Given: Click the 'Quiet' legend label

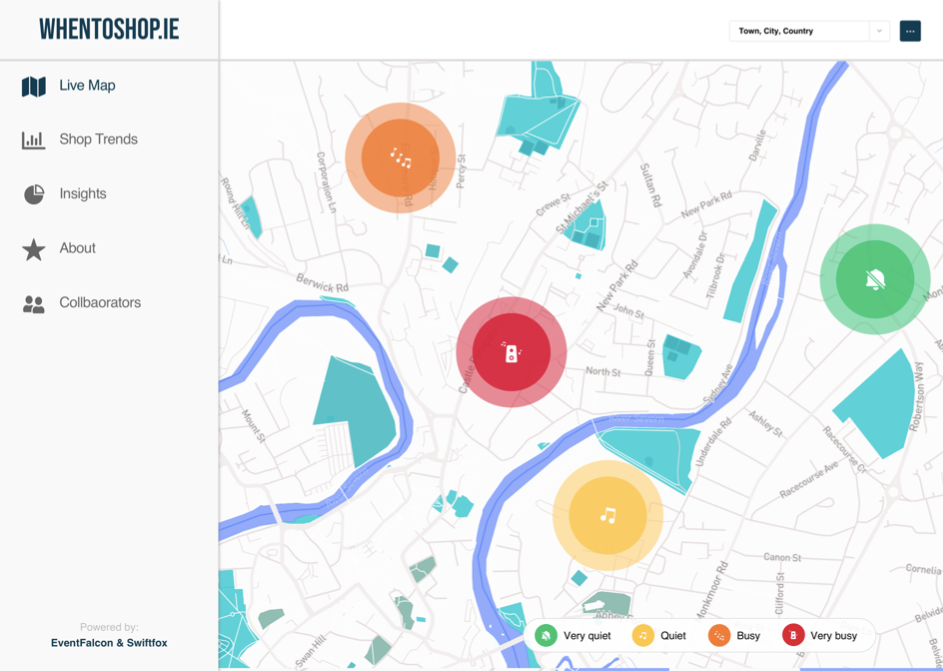Looking at the screenshot, I should (673, 636).
